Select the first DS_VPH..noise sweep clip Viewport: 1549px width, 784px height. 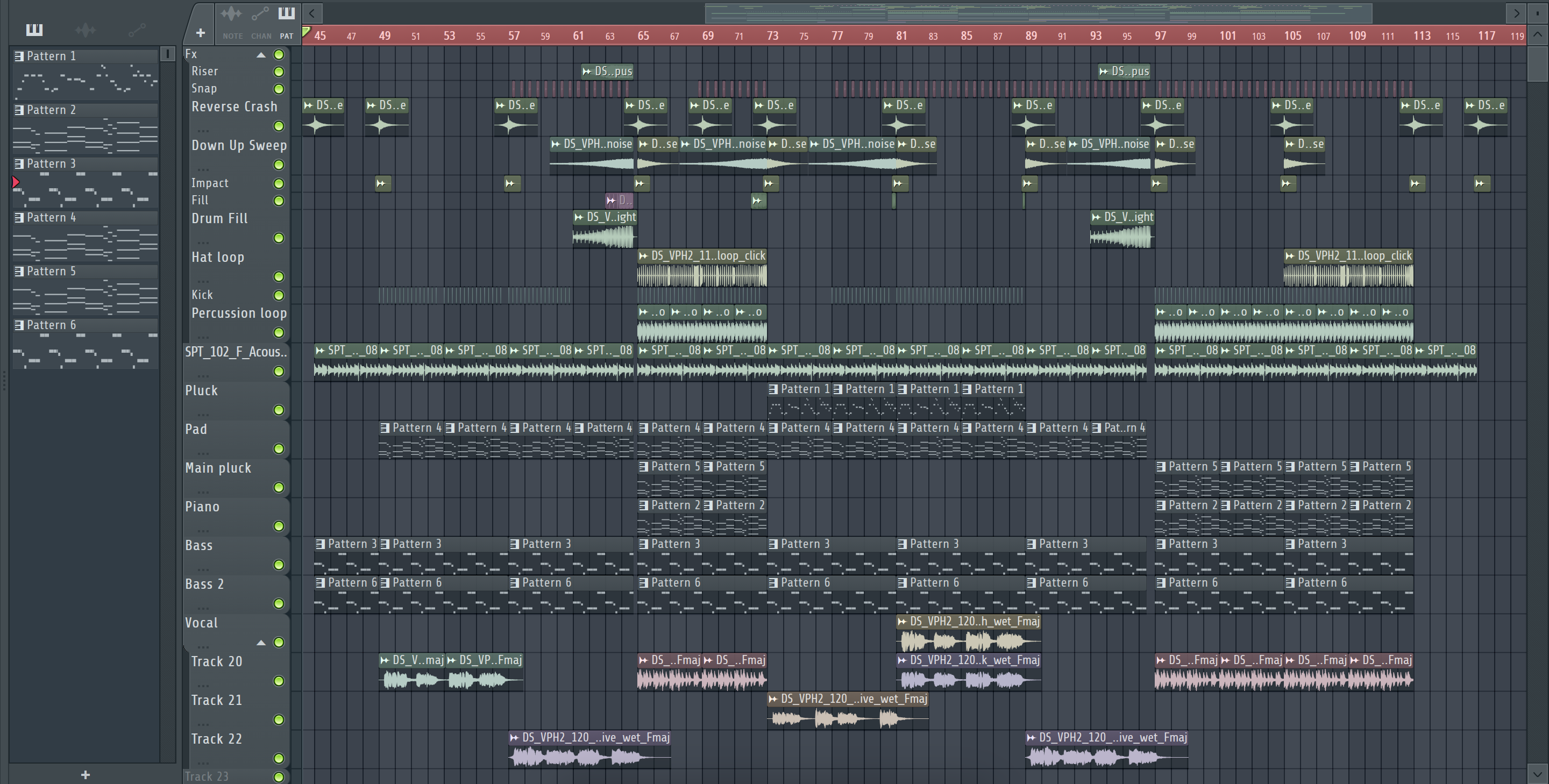[x=592, y=156]
